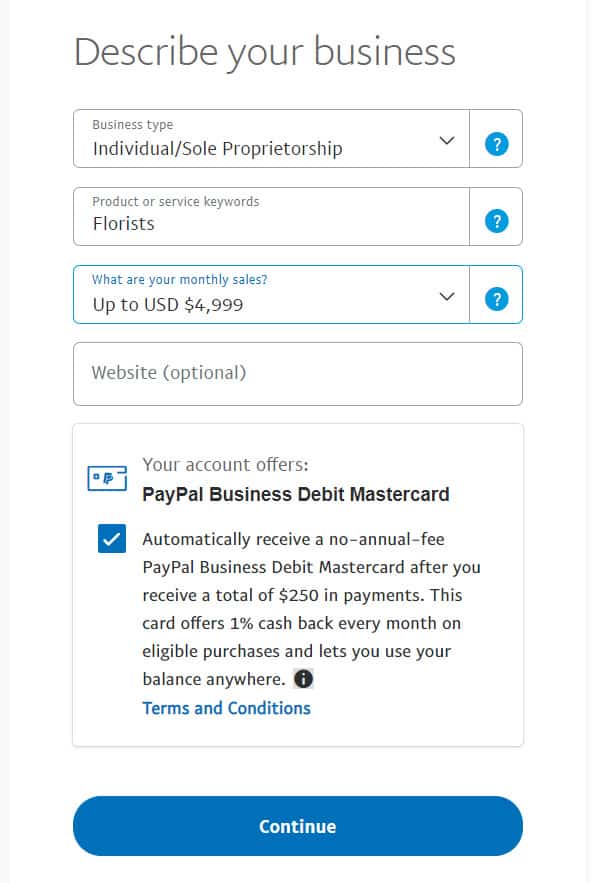Click the Describe your business heading

(x=264, y=51)
